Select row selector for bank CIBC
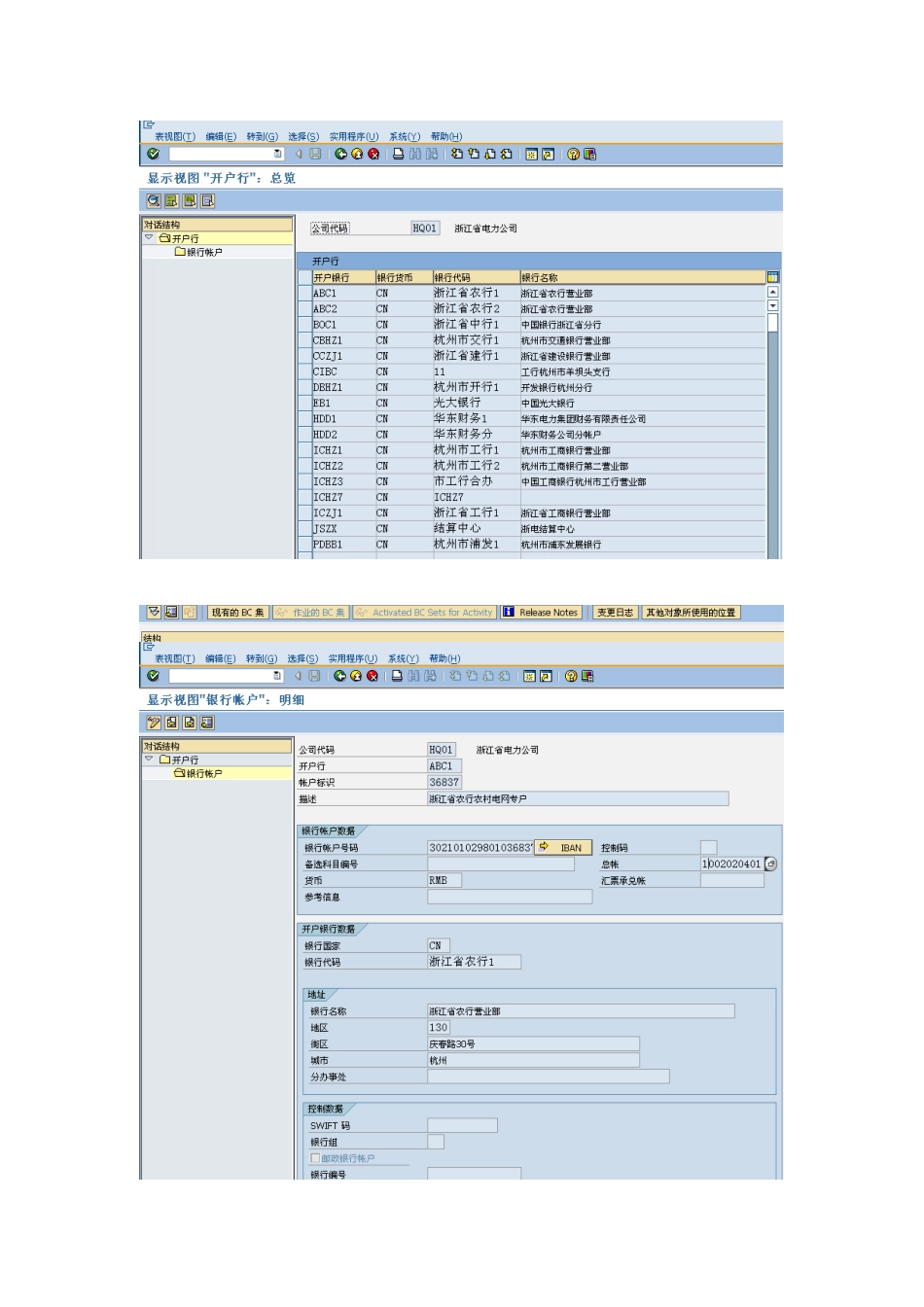 coord(304,371)
